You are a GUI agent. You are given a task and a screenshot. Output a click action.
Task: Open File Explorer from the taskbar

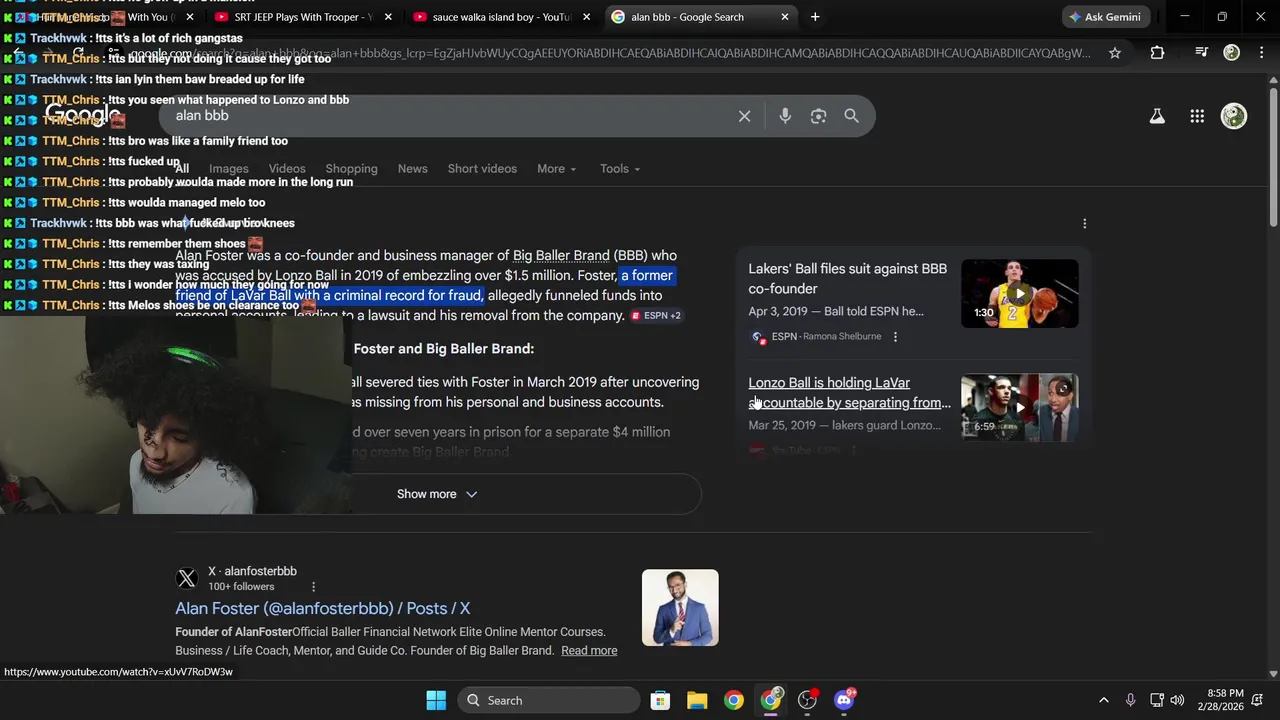(697, 700)
